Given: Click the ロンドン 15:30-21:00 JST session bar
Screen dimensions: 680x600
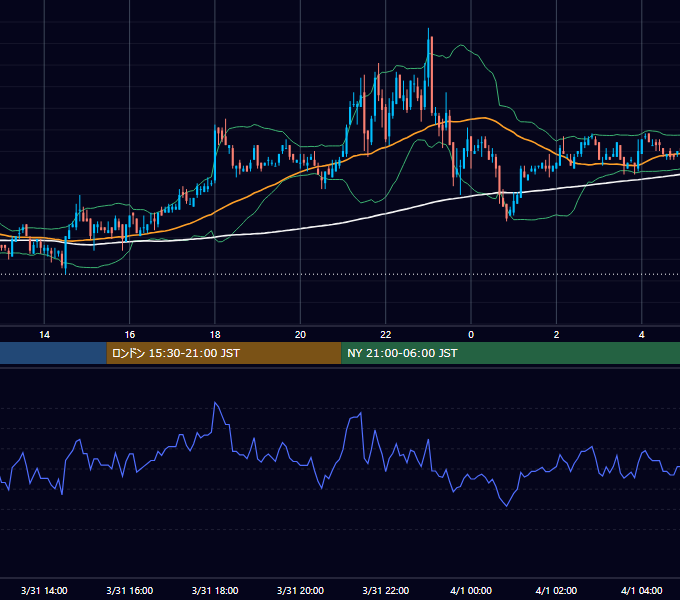Looking at the screenshot, I should tap(224, 353).
